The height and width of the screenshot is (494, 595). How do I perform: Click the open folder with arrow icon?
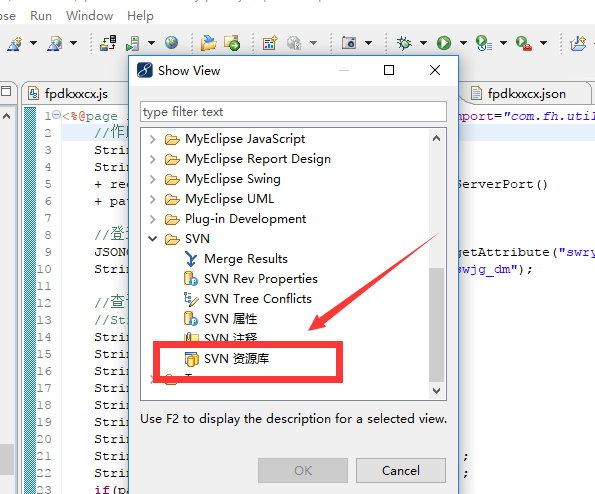[208, 43]
